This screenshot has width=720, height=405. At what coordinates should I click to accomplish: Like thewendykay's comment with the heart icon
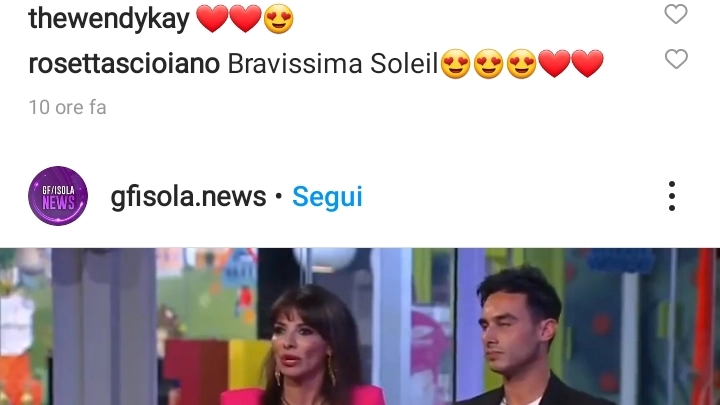pyautogui.click(x=676, y=14)
